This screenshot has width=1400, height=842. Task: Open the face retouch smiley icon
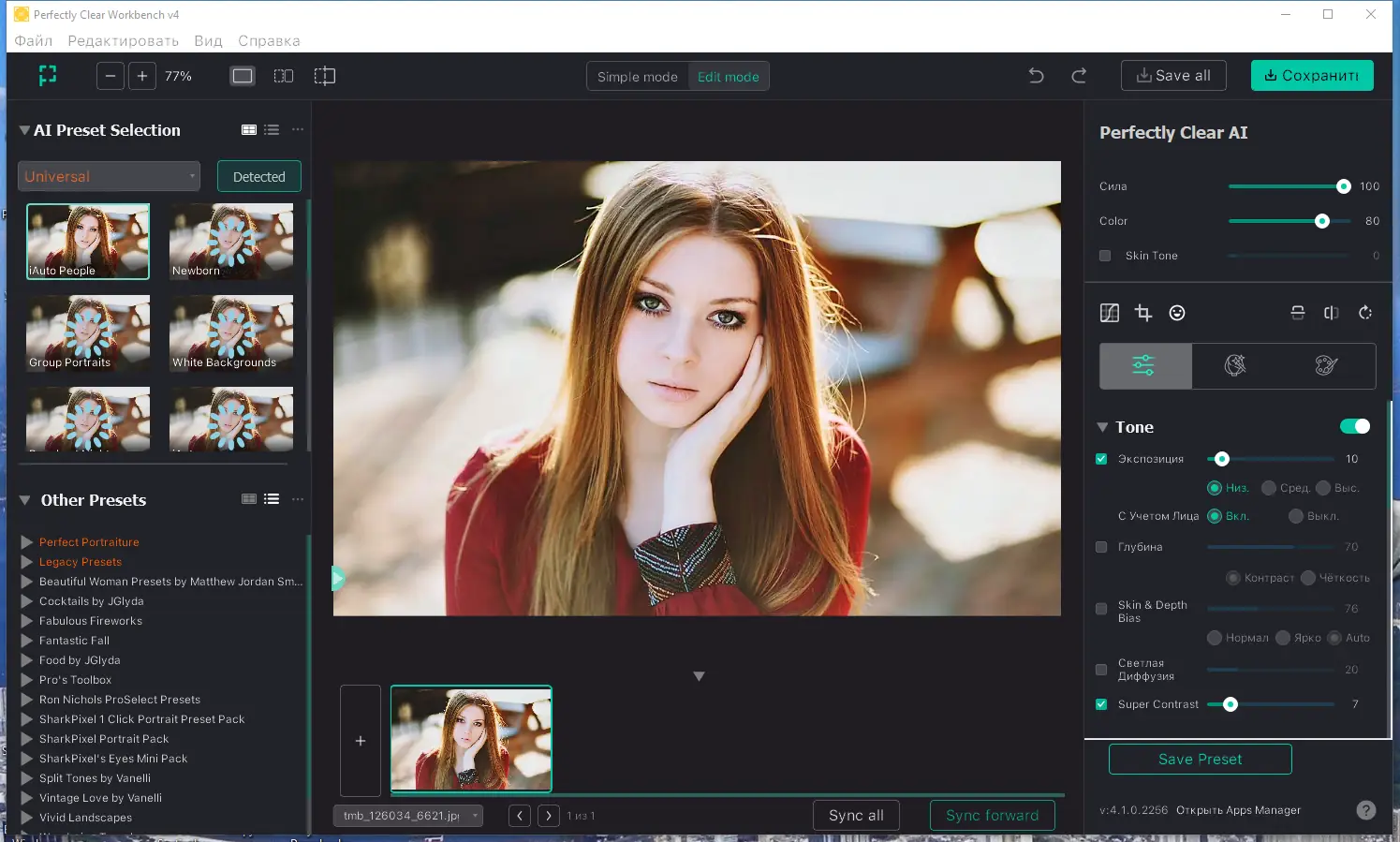click(1177, 313)
